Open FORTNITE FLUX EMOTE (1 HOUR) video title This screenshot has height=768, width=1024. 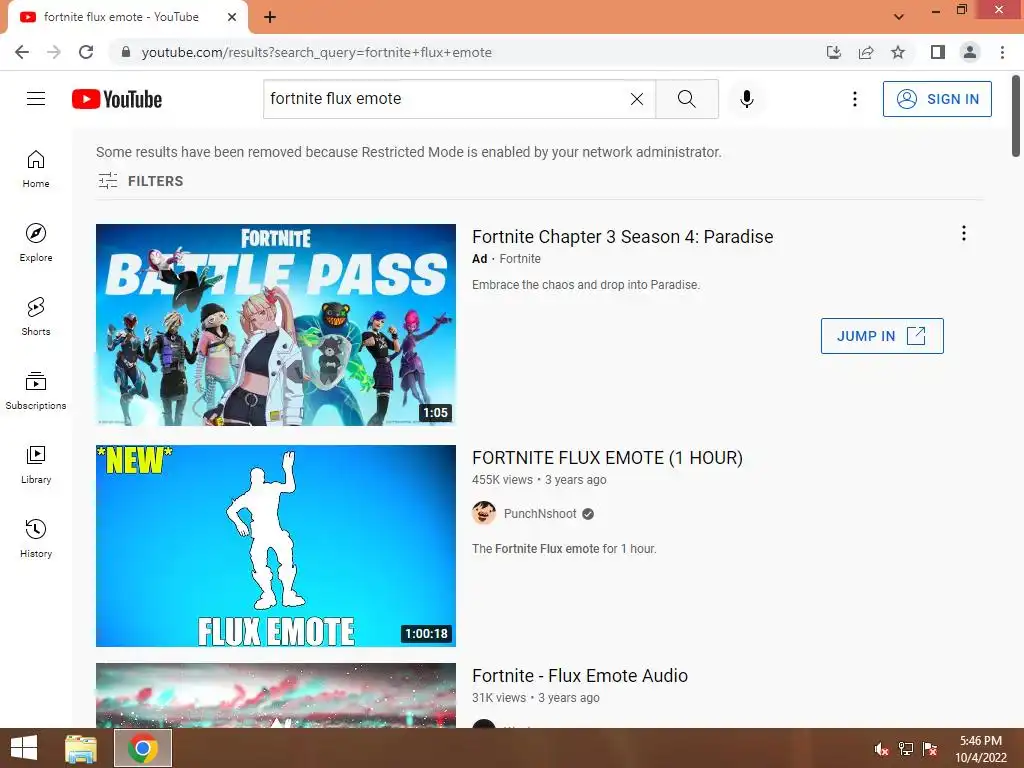607,458
